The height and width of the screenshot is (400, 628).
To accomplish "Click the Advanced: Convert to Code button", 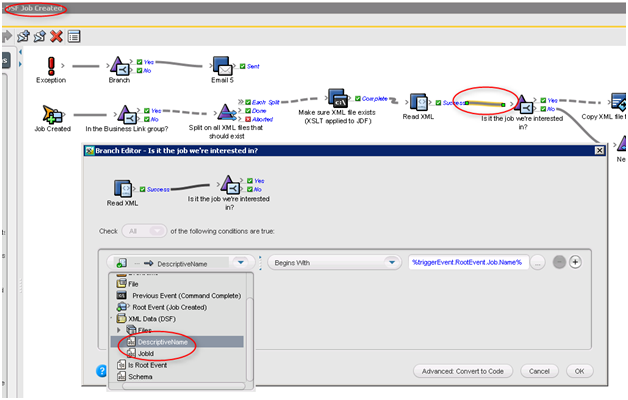I will (464, 371).
